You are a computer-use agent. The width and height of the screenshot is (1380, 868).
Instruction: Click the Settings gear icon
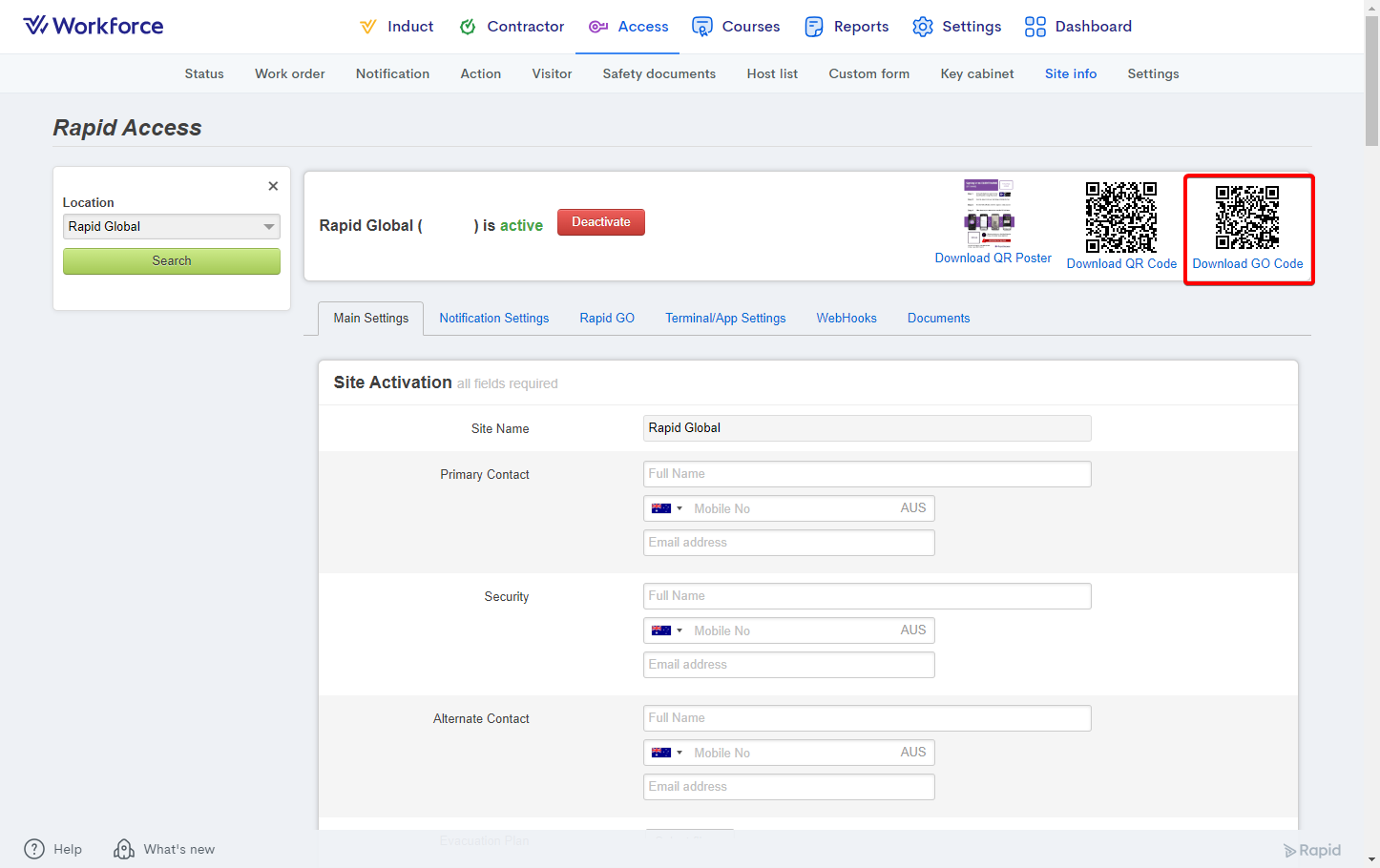923,27
